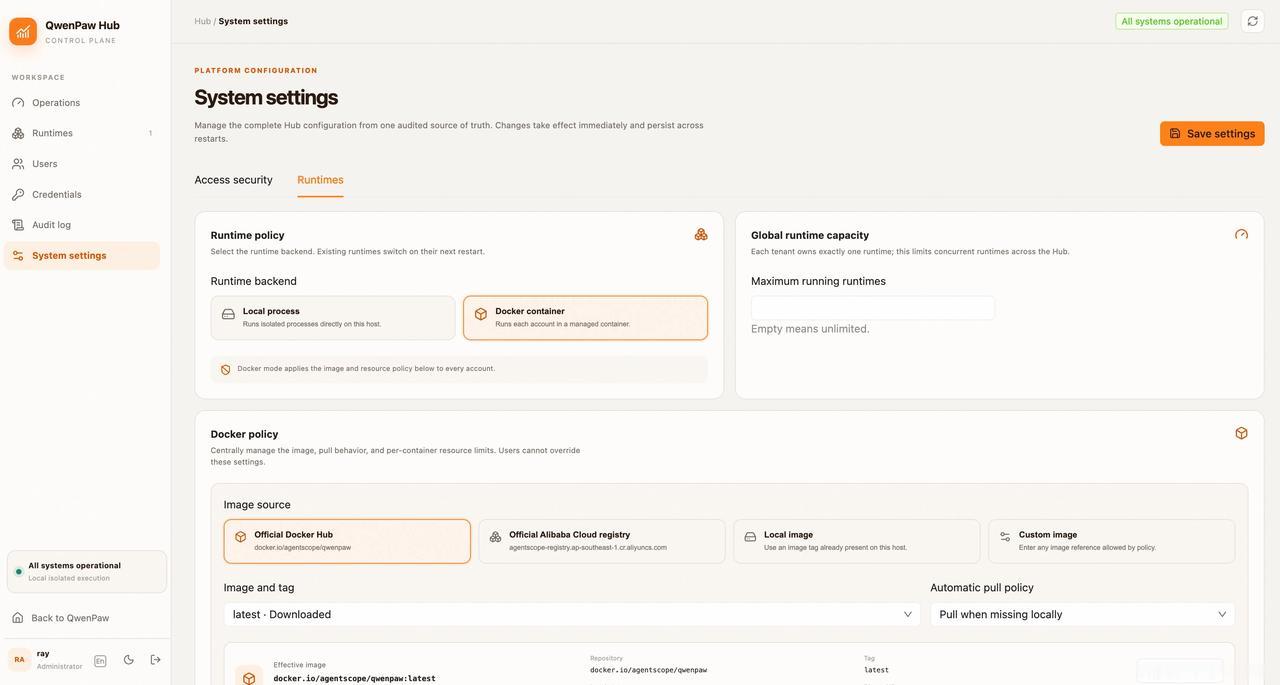Click the All systems operational badge at top
Viewport: 1280px width, 685px height.
tap(1172, 21)
